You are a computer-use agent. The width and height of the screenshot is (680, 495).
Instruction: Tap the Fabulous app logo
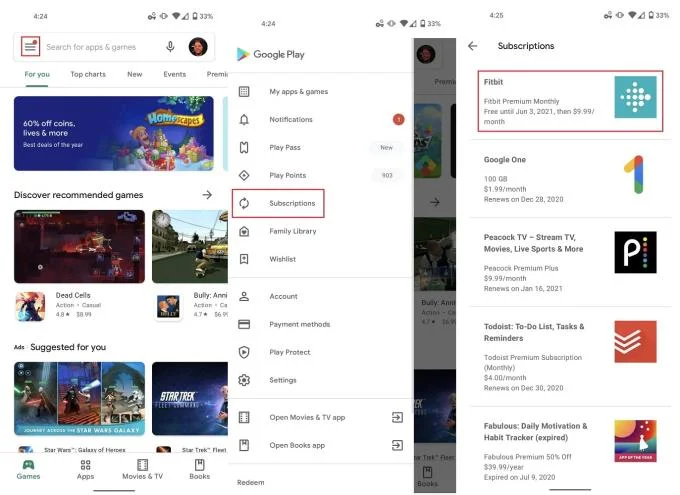(x=635, y=441)
